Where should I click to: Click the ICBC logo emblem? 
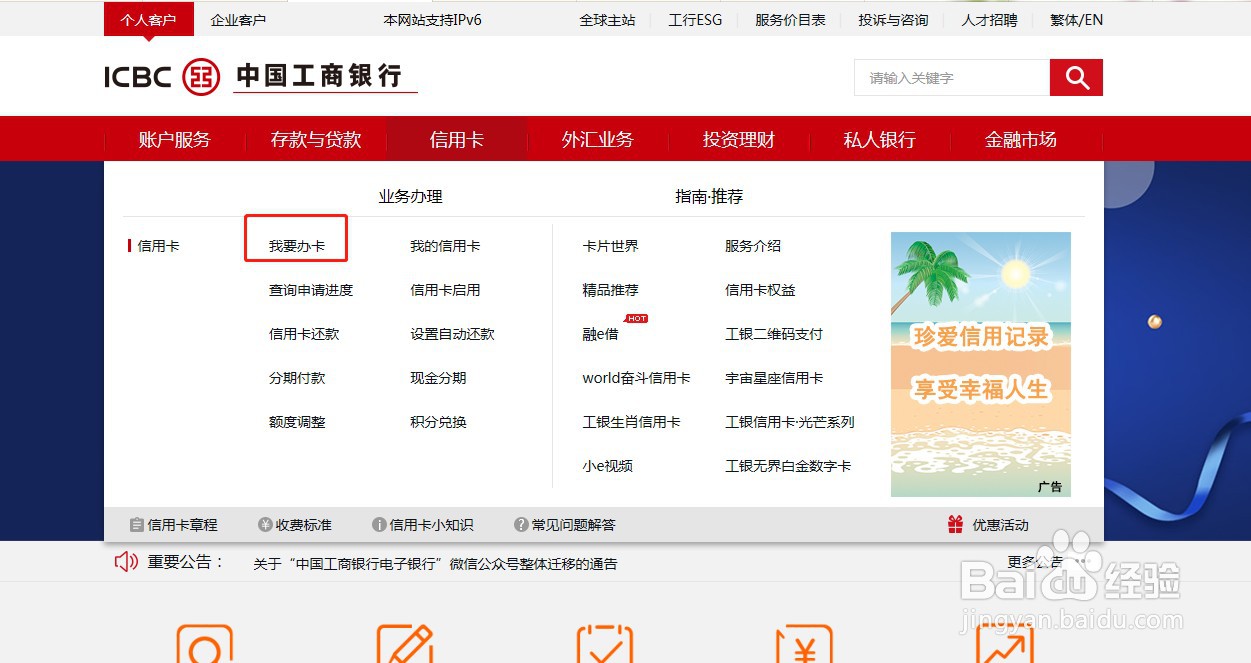point(200,77)
